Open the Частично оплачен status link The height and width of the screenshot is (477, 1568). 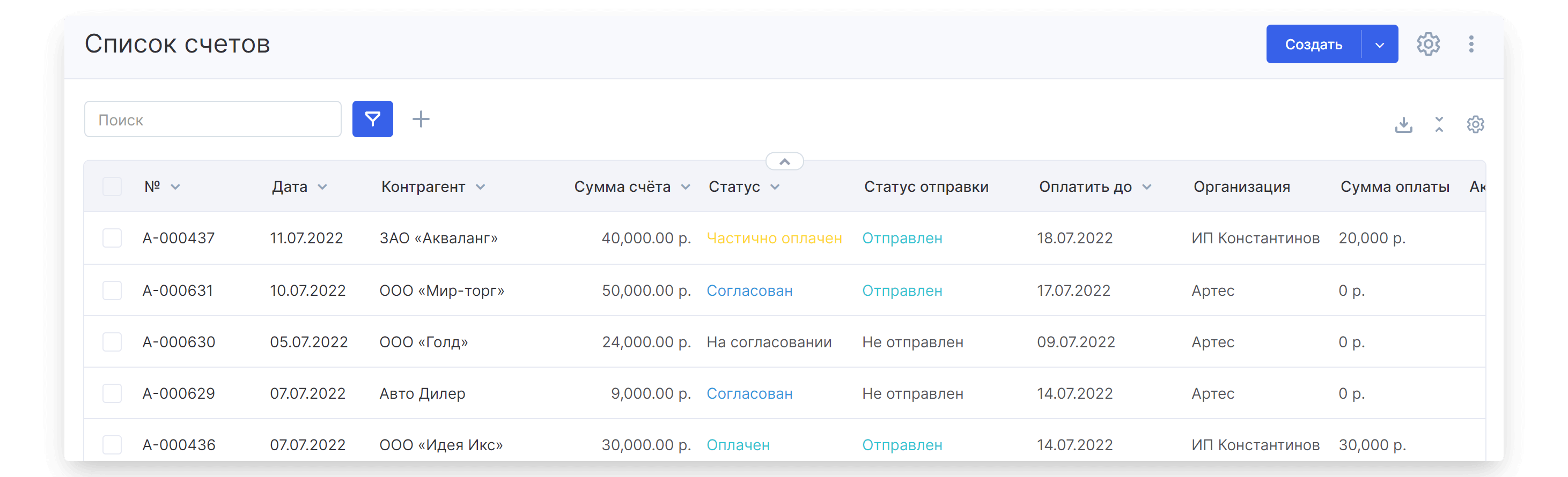click(x=774, y=238)
